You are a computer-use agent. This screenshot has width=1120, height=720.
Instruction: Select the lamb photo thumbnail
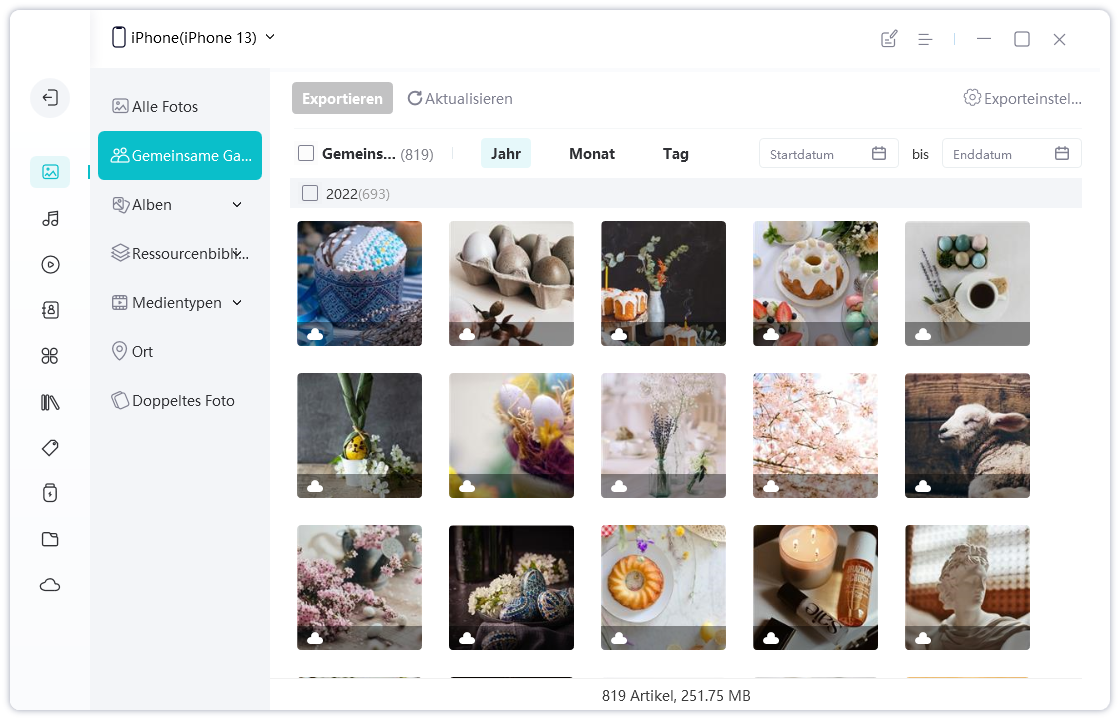(x=967, y=435)
